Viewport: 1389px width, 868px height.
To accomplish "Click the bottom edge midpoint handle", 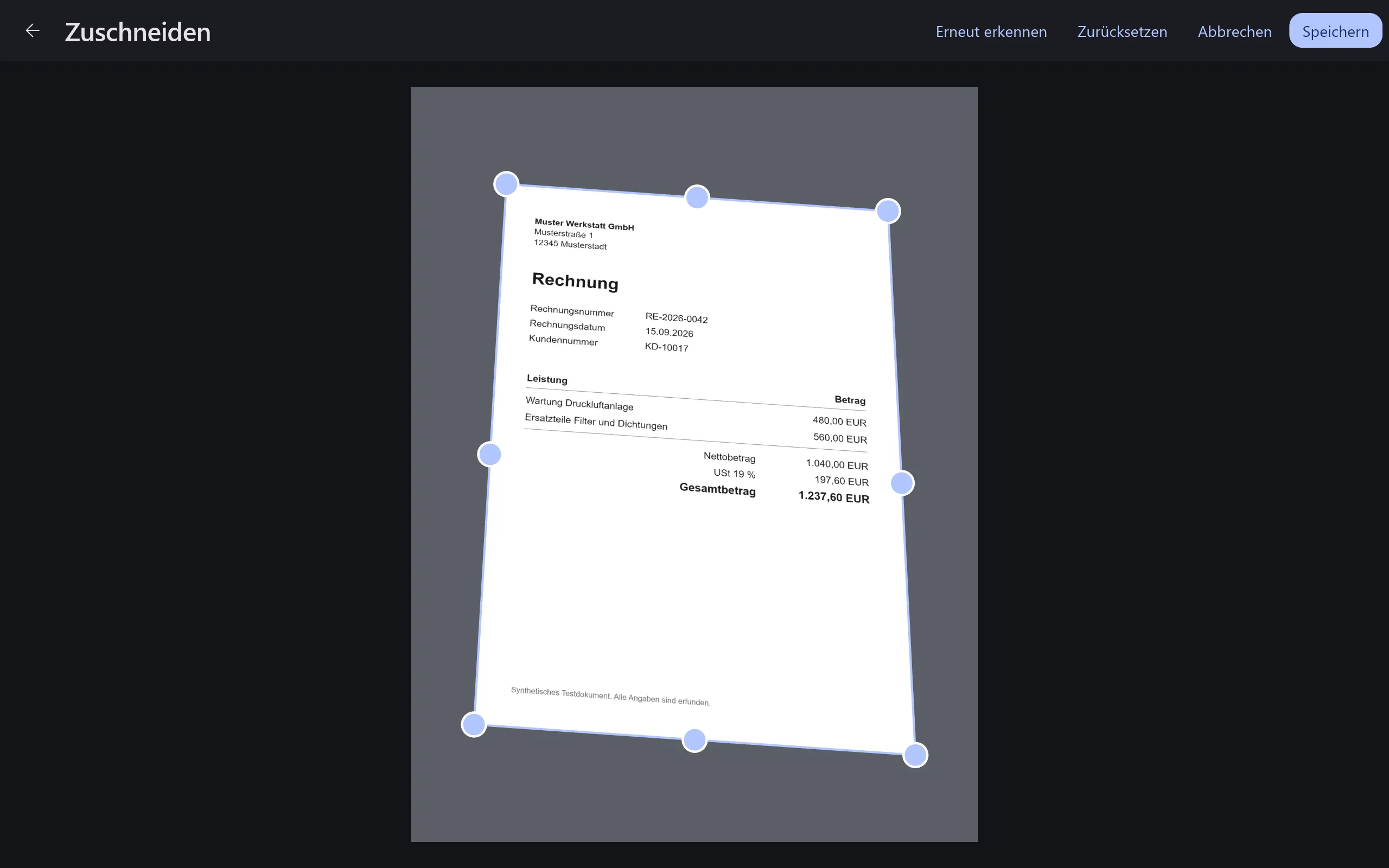I will click(694, 740).
